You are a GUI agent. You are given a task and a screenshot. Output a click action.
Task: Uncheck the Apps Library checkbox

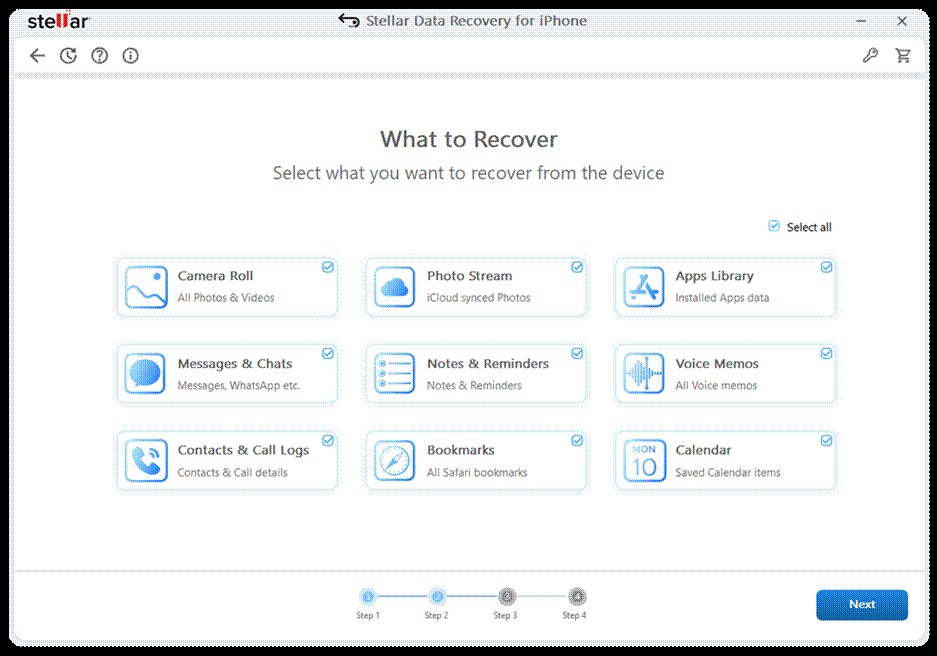[826, 267]
